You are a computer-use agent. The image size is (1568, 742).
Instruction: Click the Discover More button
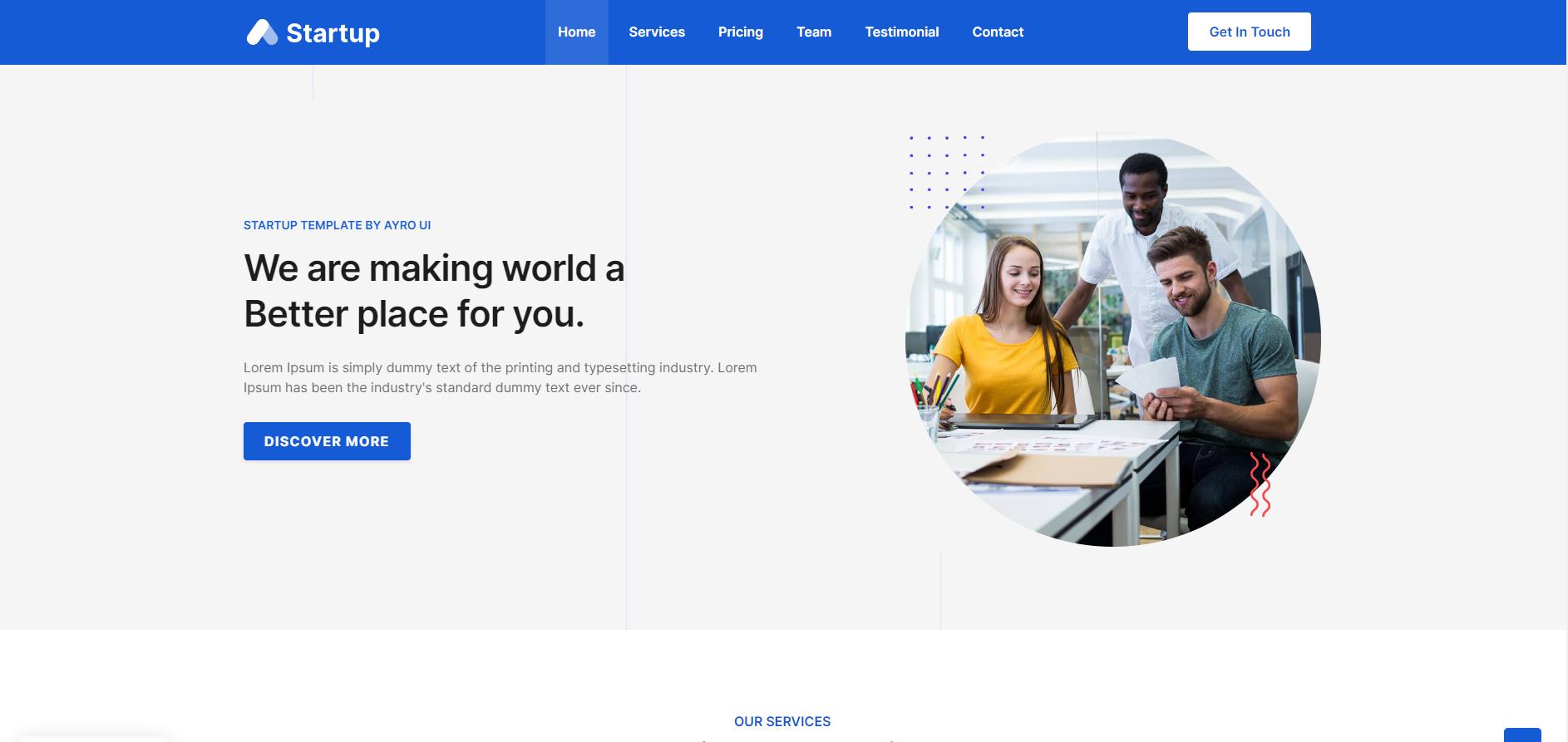[327, 441]
